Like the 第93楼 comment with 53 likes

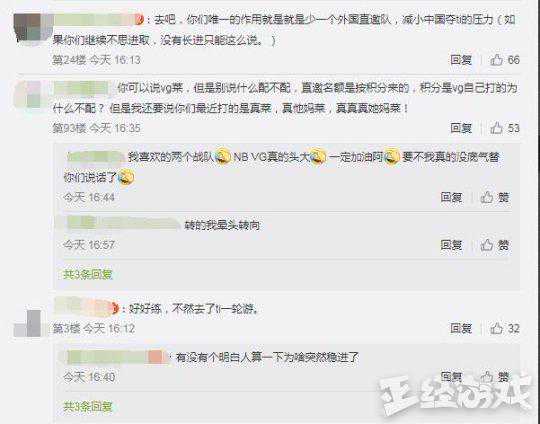tap(505, 128)
